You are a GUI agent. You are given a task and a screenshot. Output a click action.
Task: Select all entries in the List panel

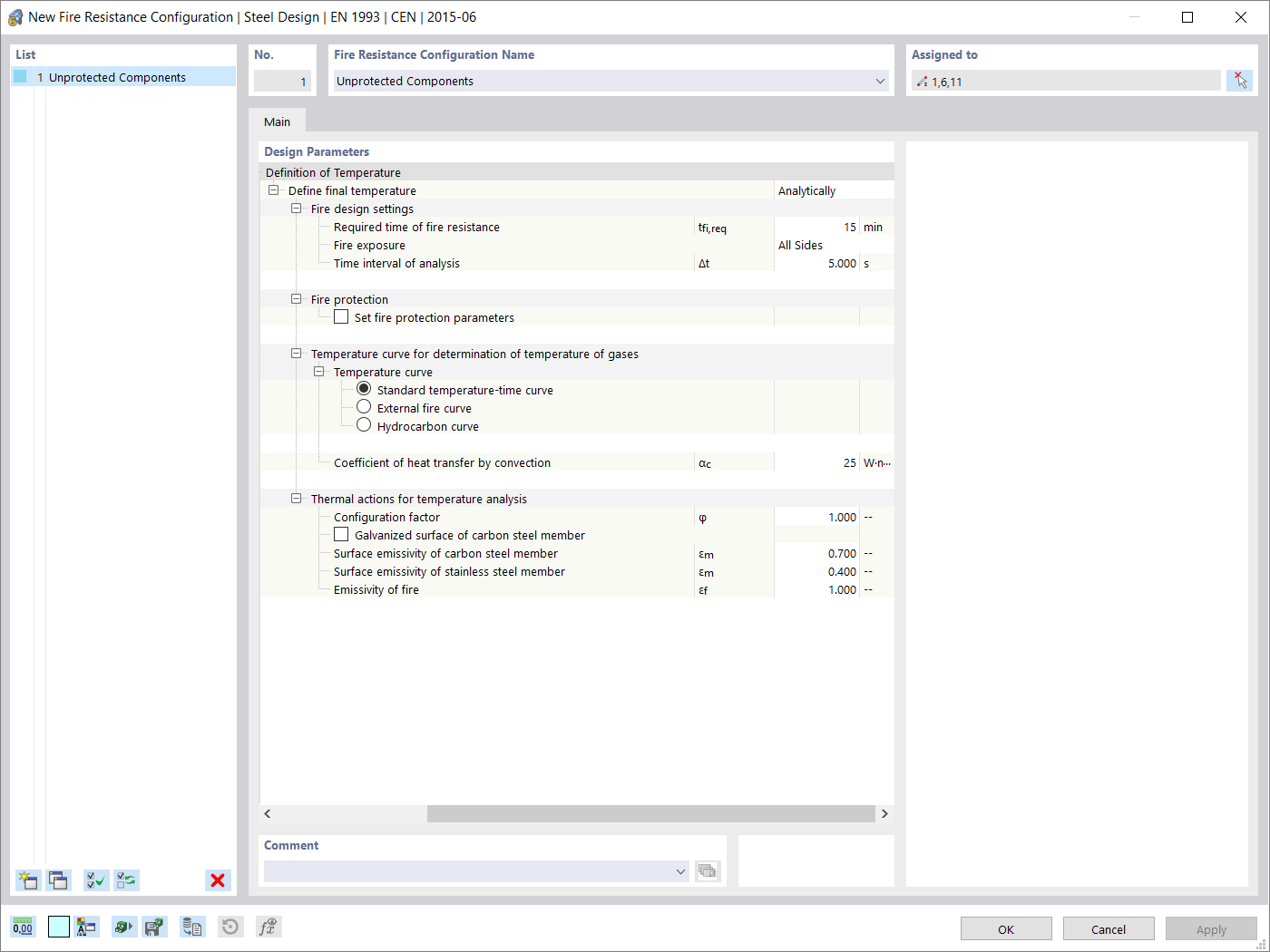coord(95,880)
